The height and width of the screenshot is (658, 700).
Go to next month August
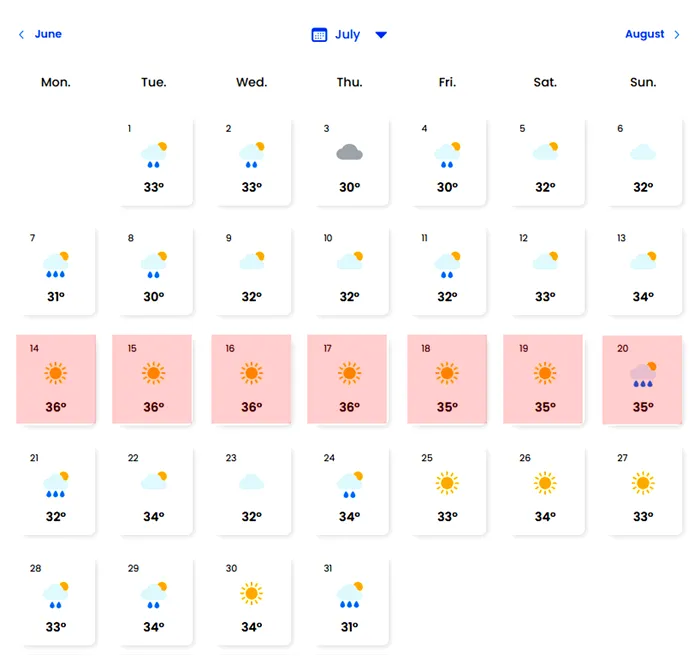click(644, 34)
